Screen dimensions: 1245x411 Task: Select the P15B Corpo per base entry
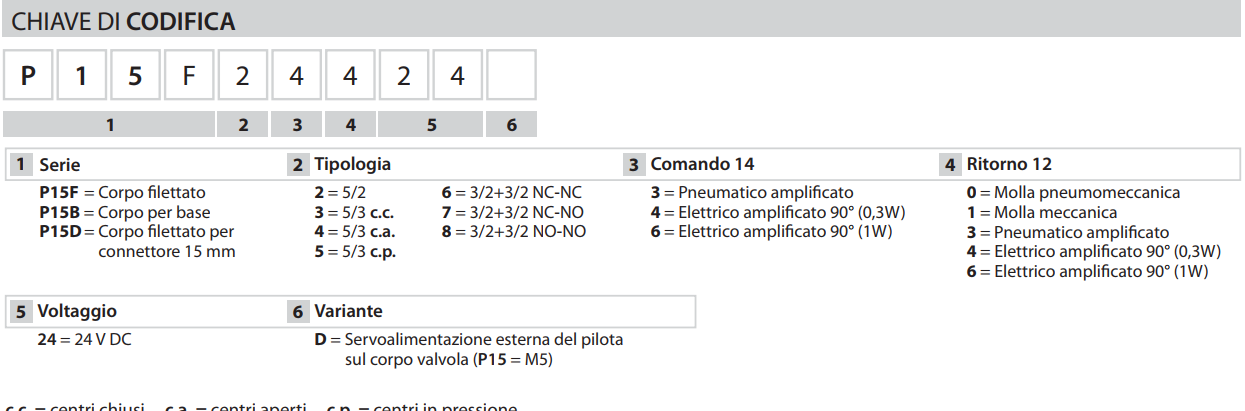(x=124, y=212)
